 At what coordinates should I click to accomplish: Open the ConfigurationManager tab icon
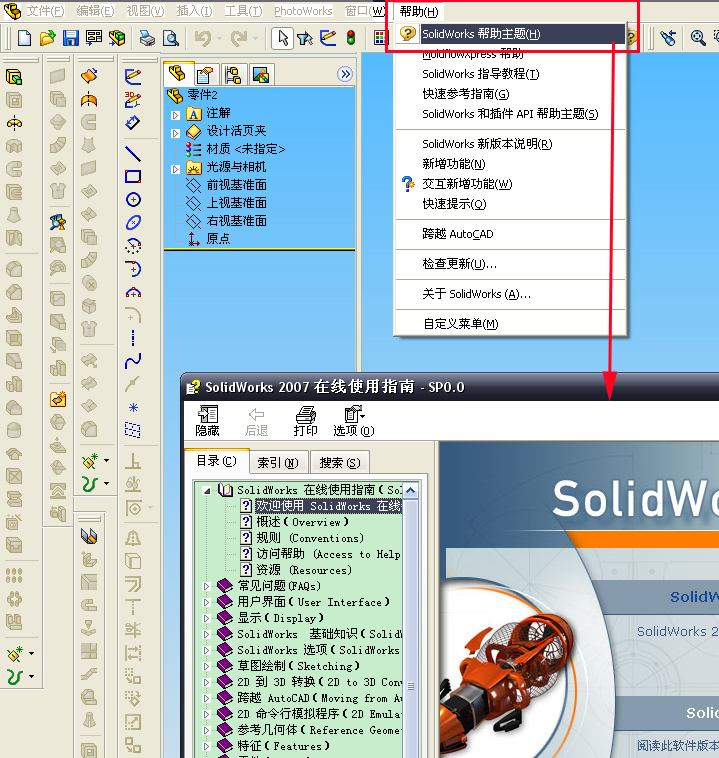pos(234,75)
